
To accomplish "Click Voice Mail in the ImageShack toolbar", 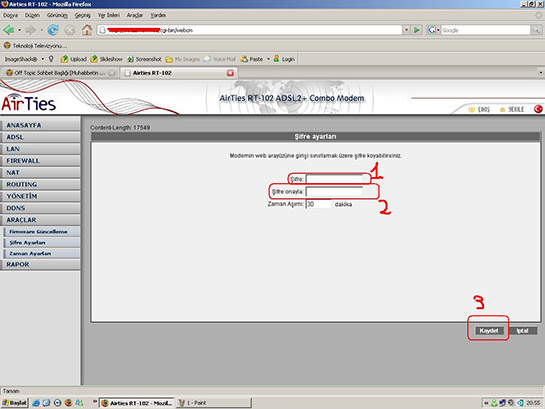I will click(x=220, y=59).
